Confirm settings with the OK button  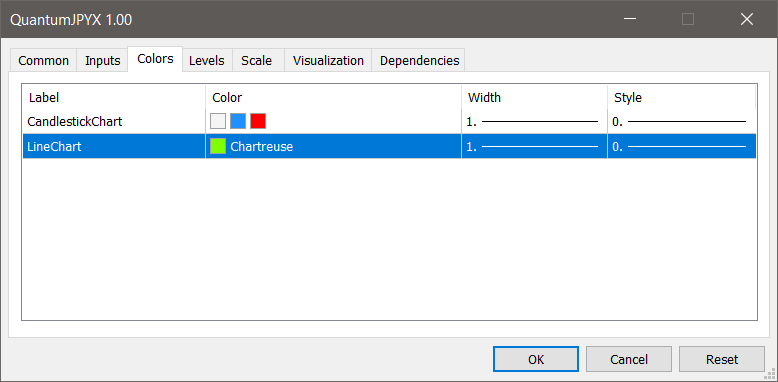(x=536, y=359)
